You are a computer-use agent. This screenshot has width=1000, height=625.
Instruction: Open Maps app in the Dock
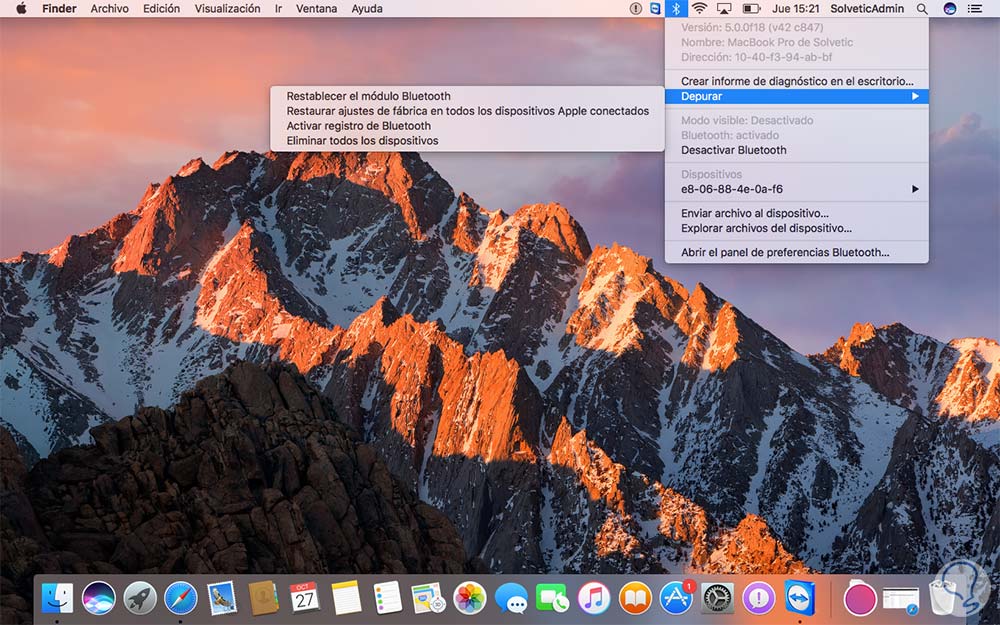tap(428, 598)
